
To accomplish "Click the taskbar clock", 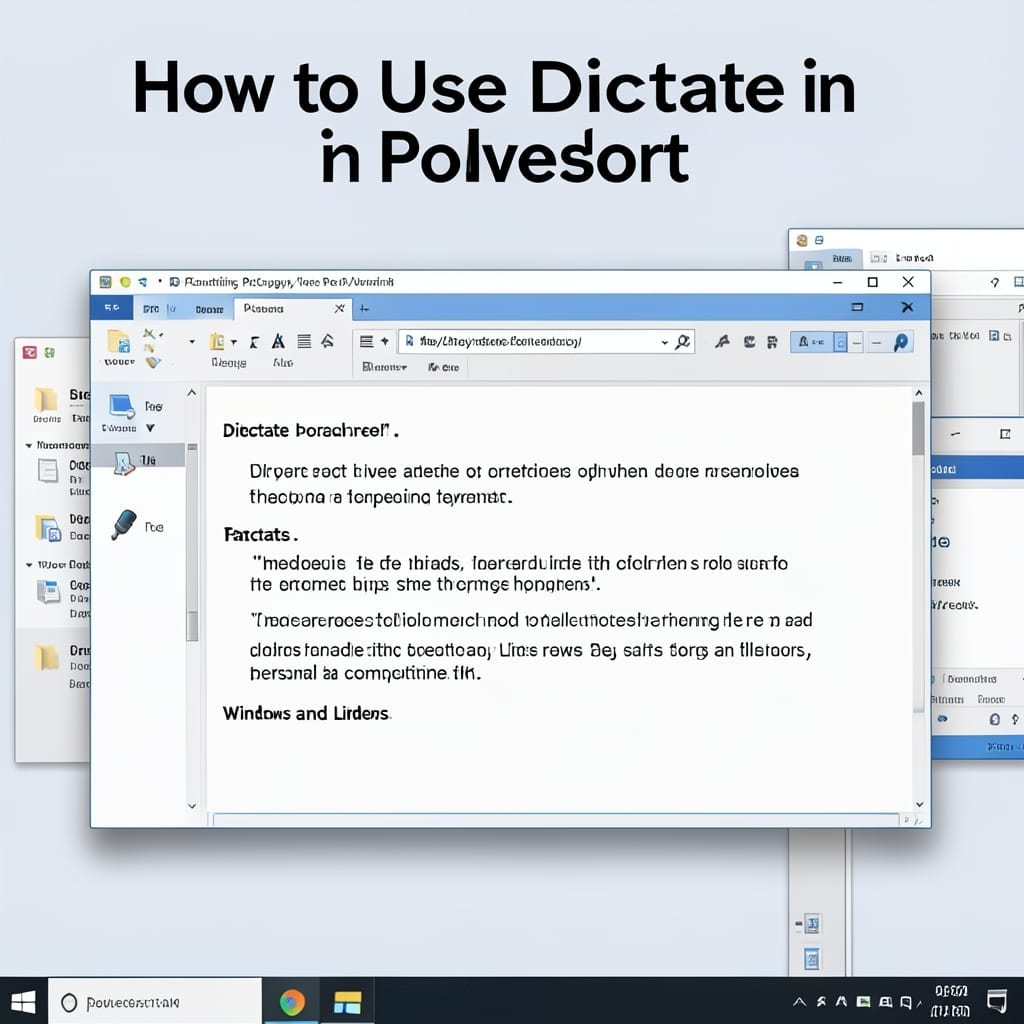I will pos(950,1000).
